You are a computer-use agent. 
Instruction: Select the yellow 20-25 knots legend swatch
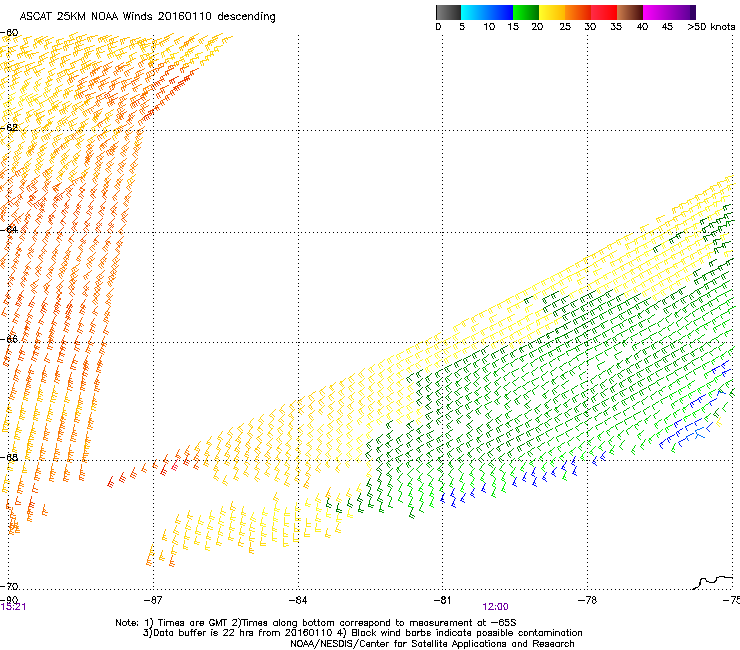(552, 12)
